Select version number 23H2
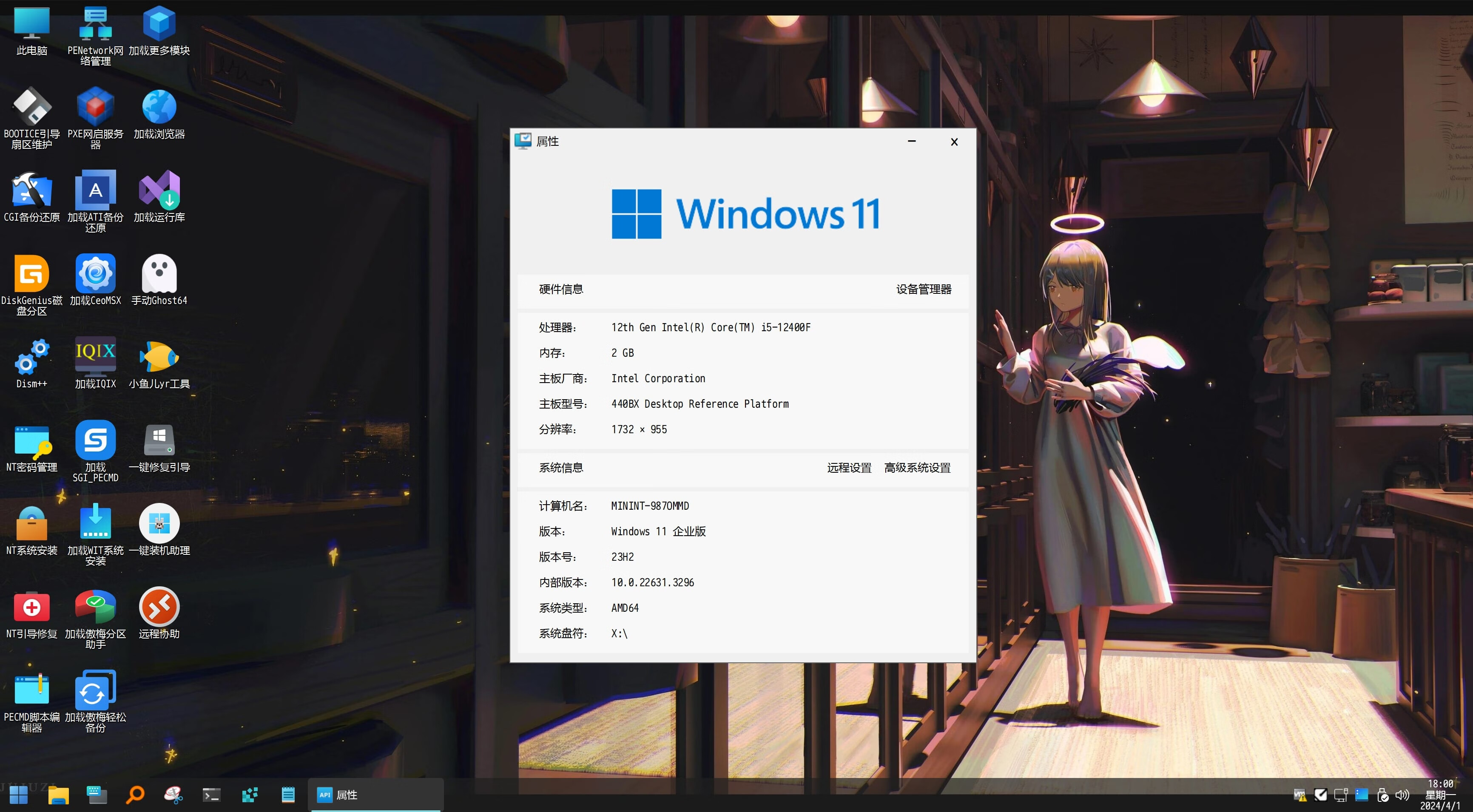Image resolution: width=1473 pixels, height=812 pixels. click(x=622, y=557)
